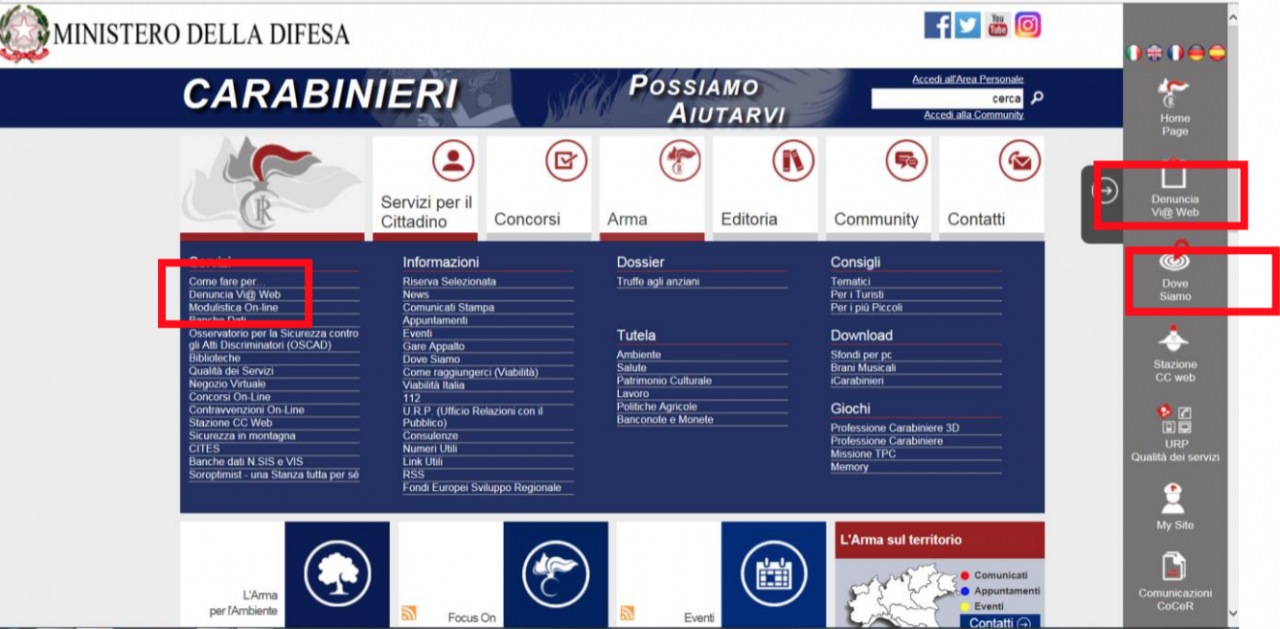Open Brani Musicali link
Screen dimensions: 1280x629
(863, 368)
